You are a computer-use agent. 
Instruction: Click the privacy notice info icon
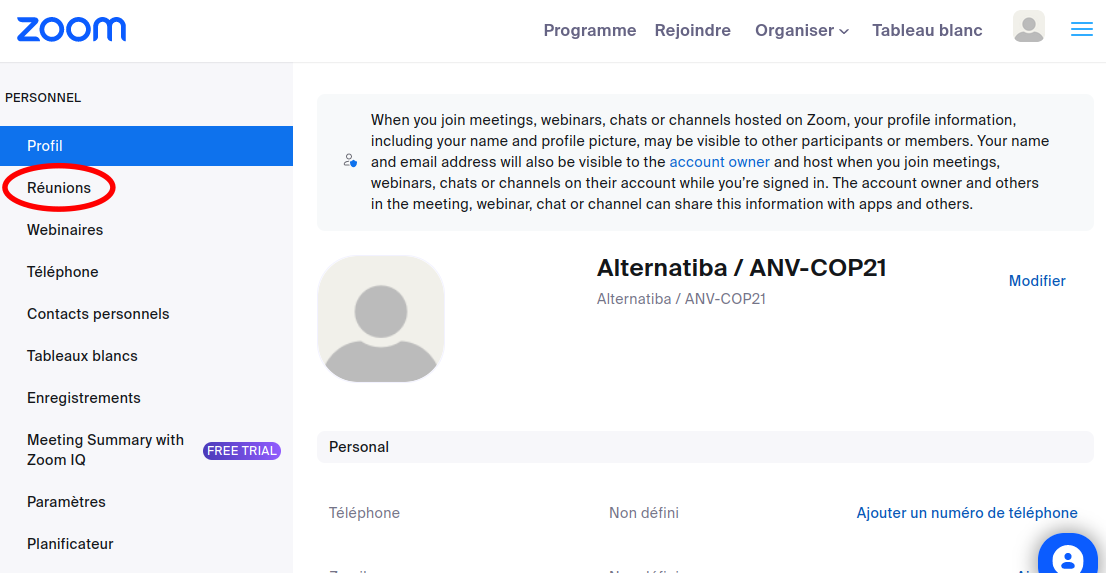coord(350,161)
